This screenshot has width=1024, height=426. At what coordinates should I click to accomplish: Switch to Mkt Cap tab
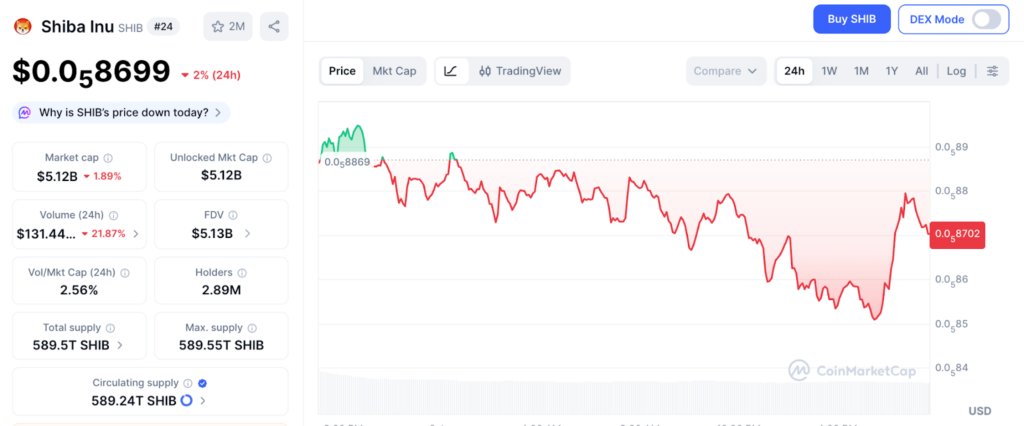pos(396,71)
